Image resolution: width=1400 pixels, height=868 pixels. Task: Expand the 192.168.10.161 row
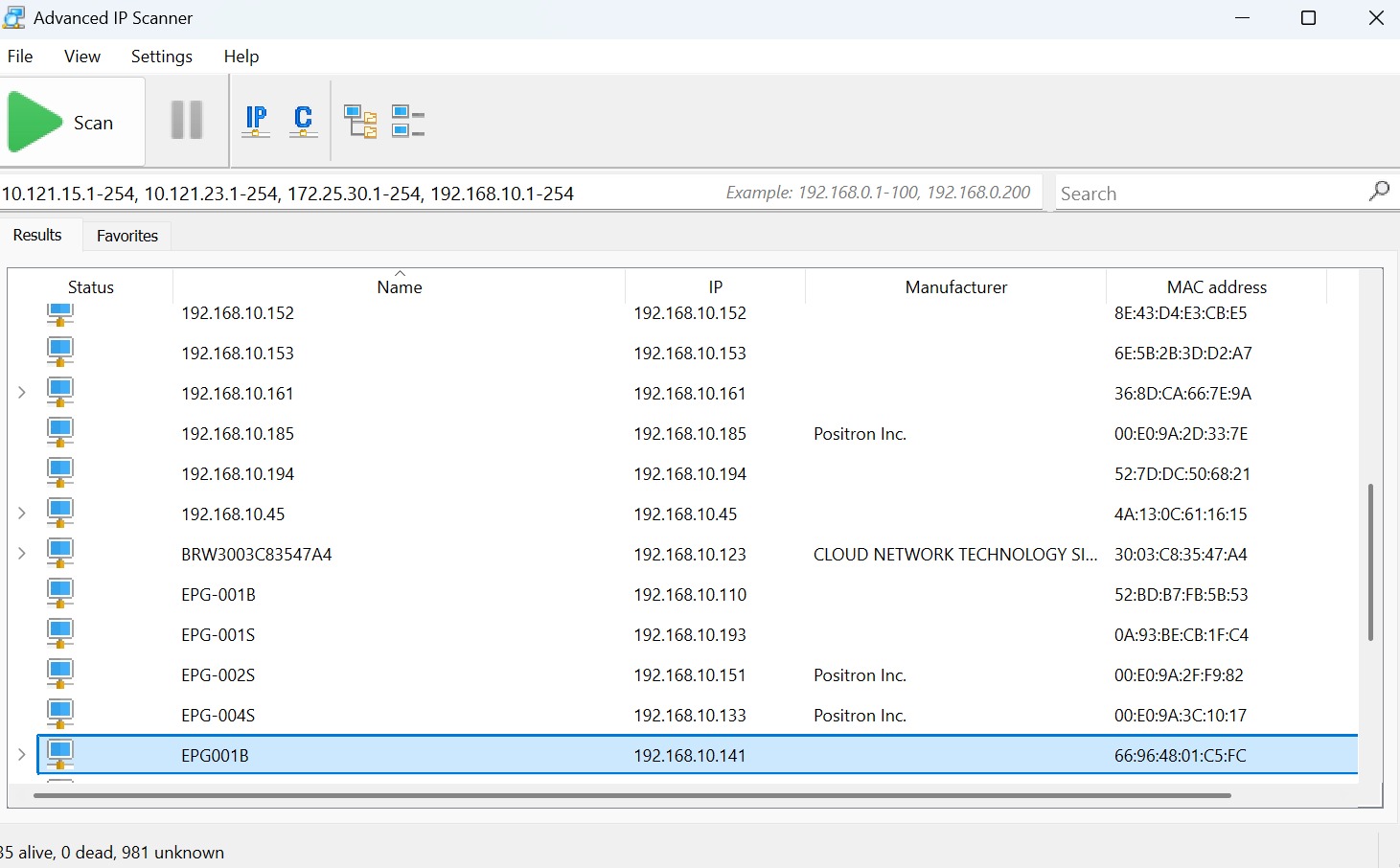click(x=22, y=393)
